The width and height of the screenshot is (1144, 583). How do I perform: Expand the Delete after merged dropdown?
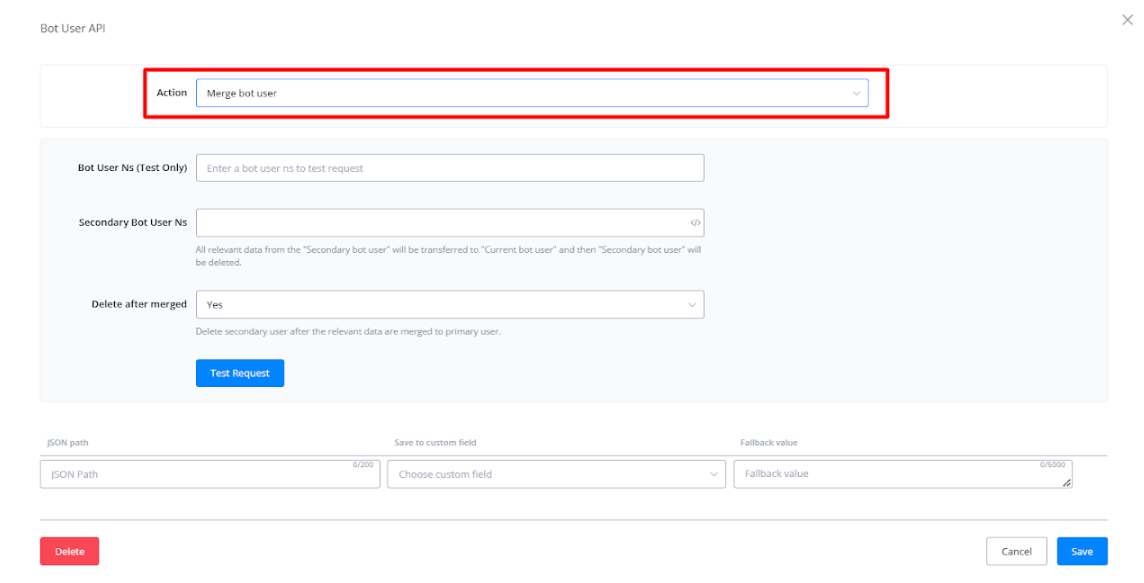(x=449, y=304)
